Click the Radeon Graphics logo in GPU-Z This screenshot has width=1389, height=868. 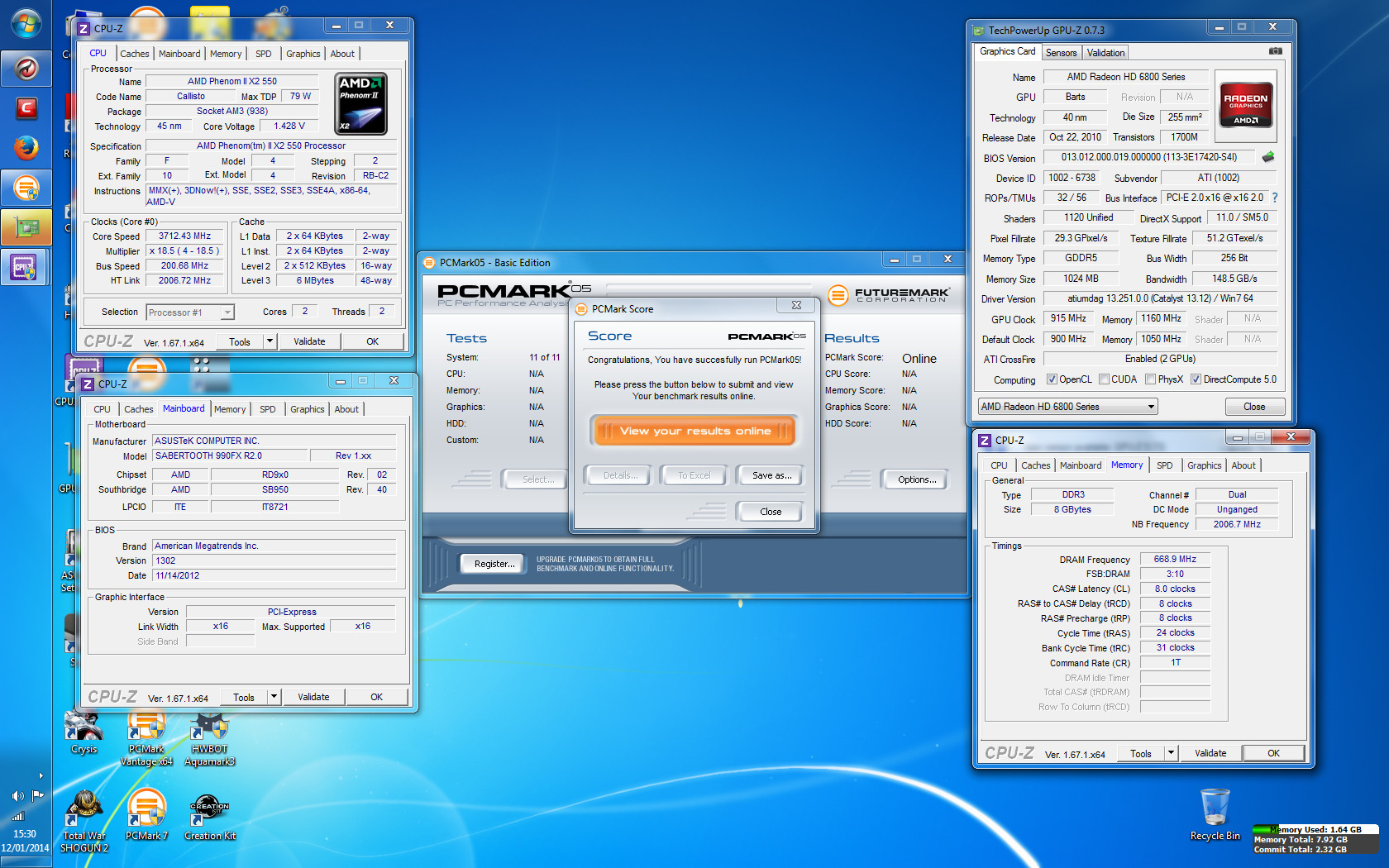1246,105
